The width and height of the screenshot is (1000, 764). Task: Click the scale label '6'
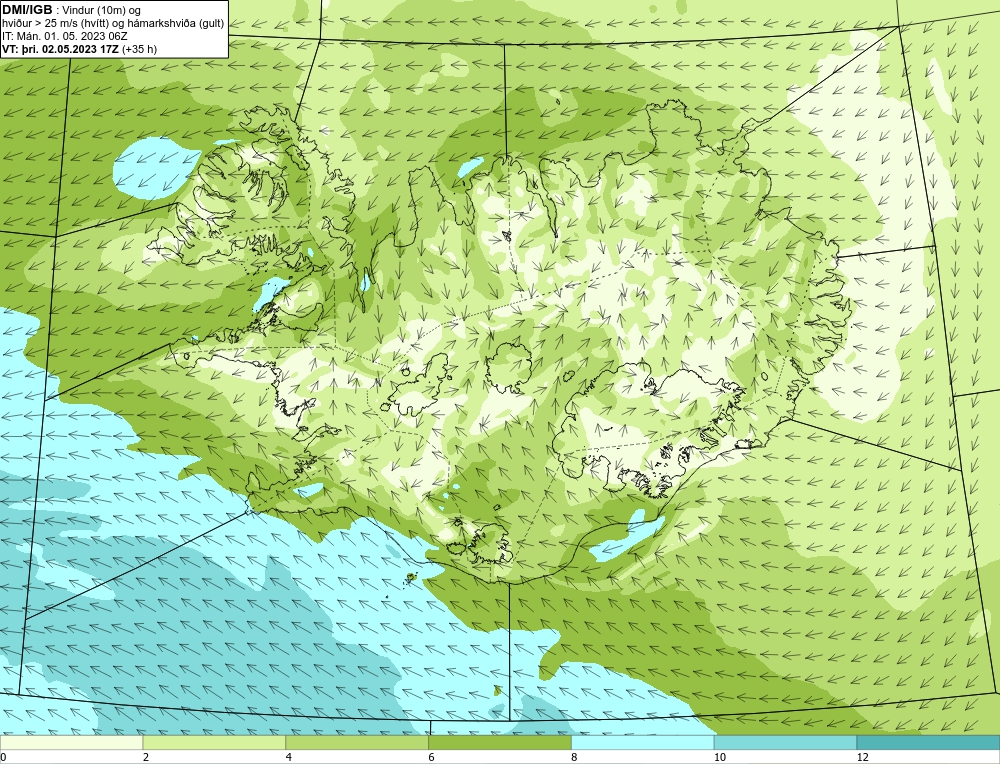click(x=432, y=757)
